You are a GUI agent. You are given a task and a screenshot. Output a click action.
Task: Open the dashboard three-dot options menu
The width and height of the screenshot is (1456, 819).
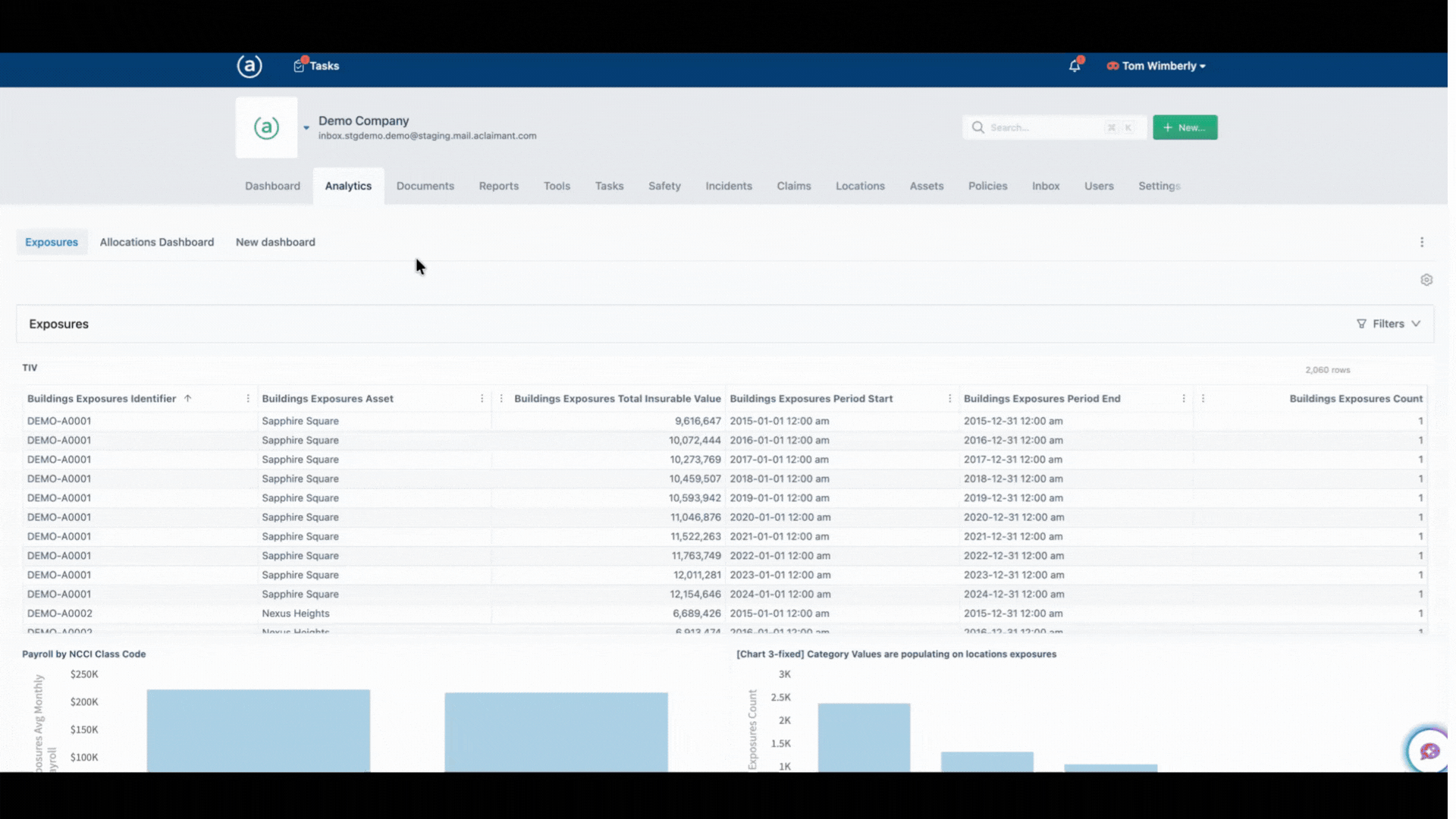coord(1422,242)
